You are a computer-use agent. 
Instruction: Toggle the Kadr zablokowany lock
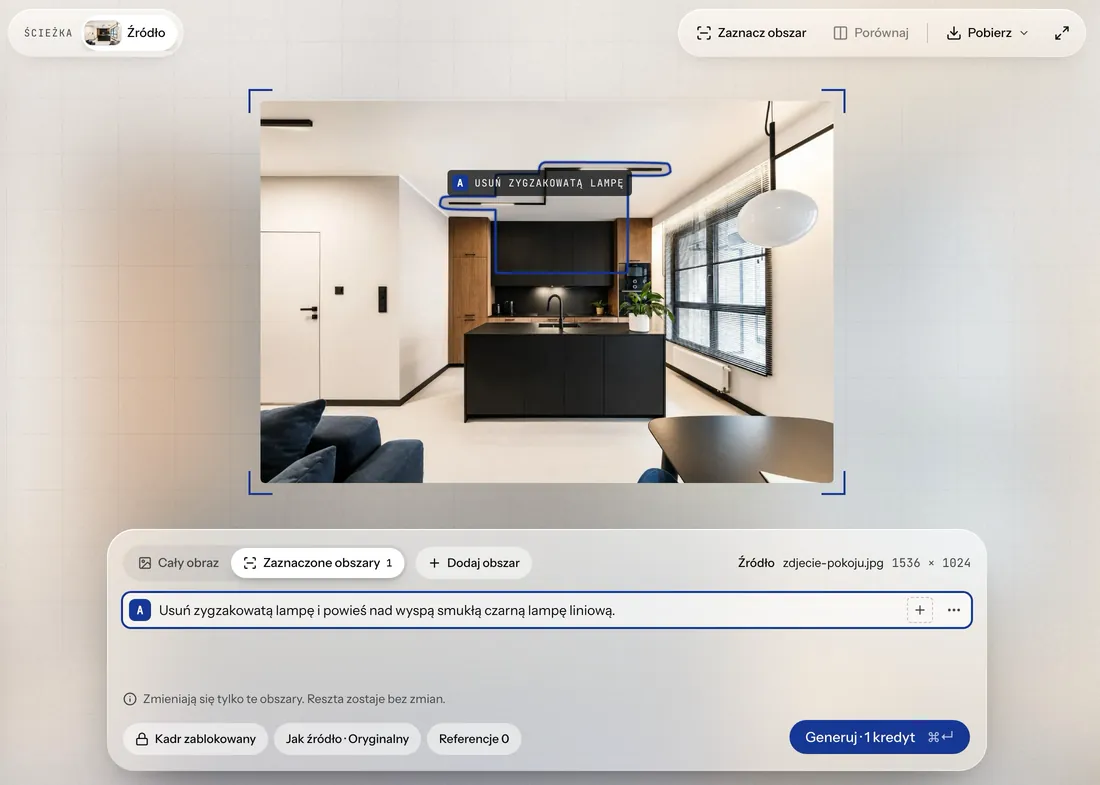click(196, 739)
